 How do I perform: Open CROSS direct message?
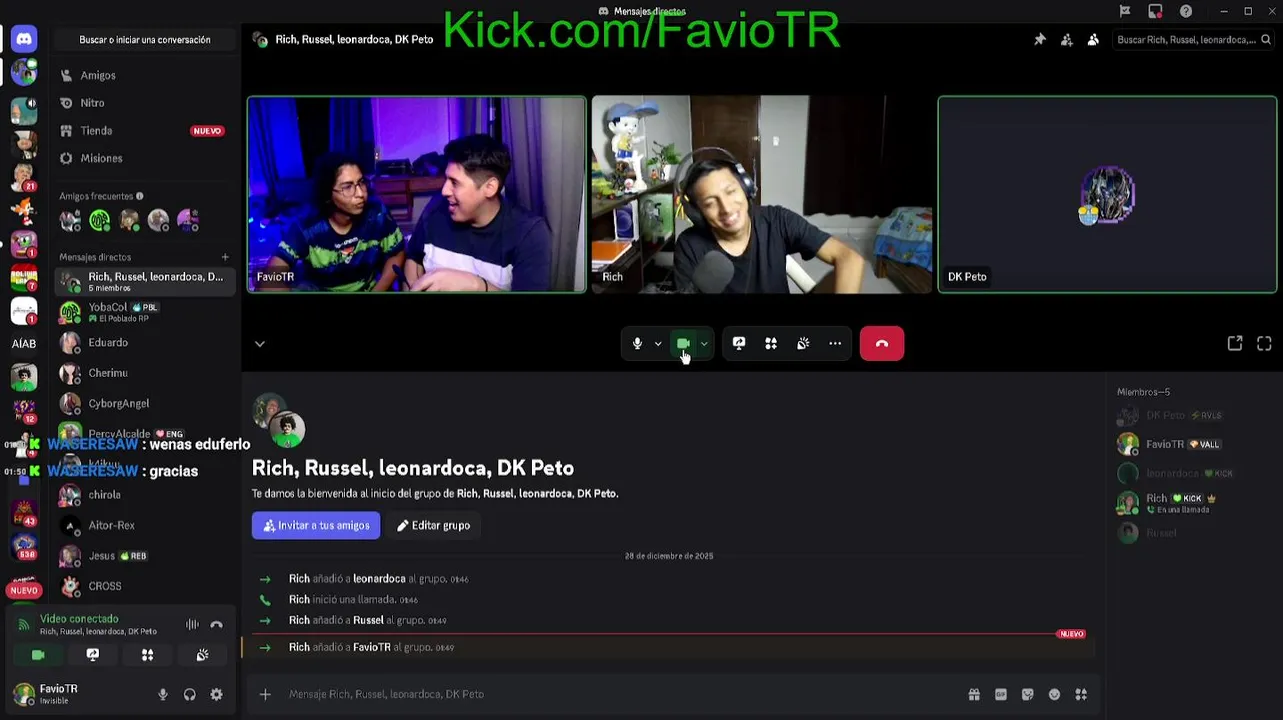(144, 586)
